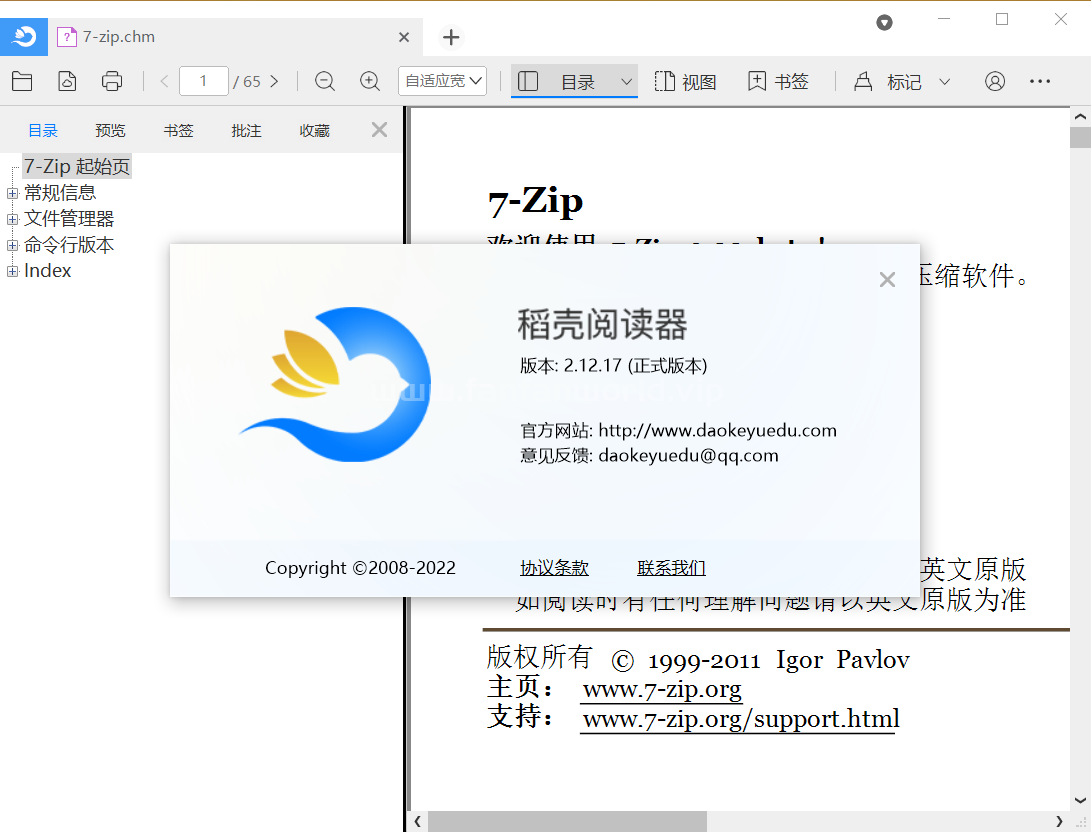Go to previous page arrow
This screenshot has height=832, width=1091.
click(164, 81)
